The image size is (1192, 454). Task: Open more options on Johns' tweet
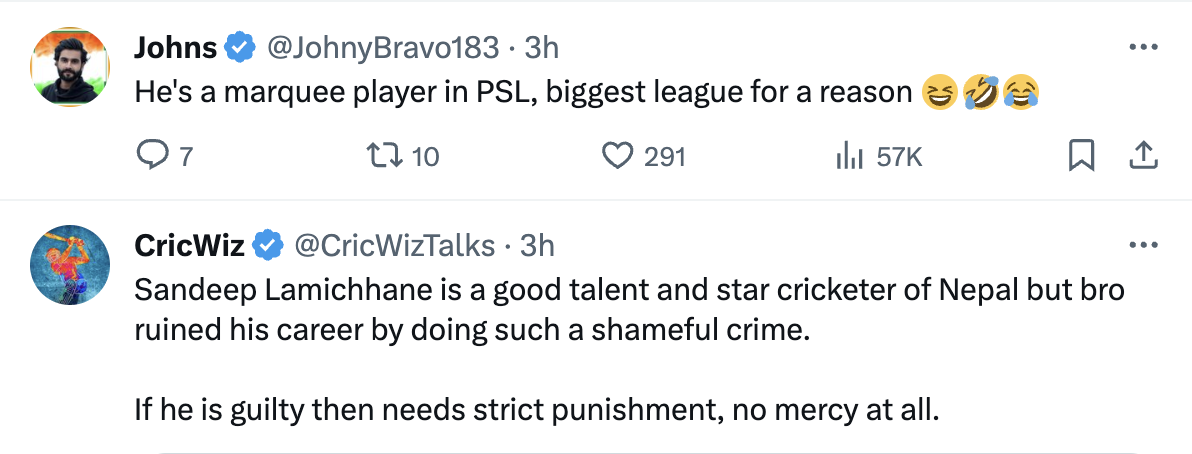point(1143,47)
